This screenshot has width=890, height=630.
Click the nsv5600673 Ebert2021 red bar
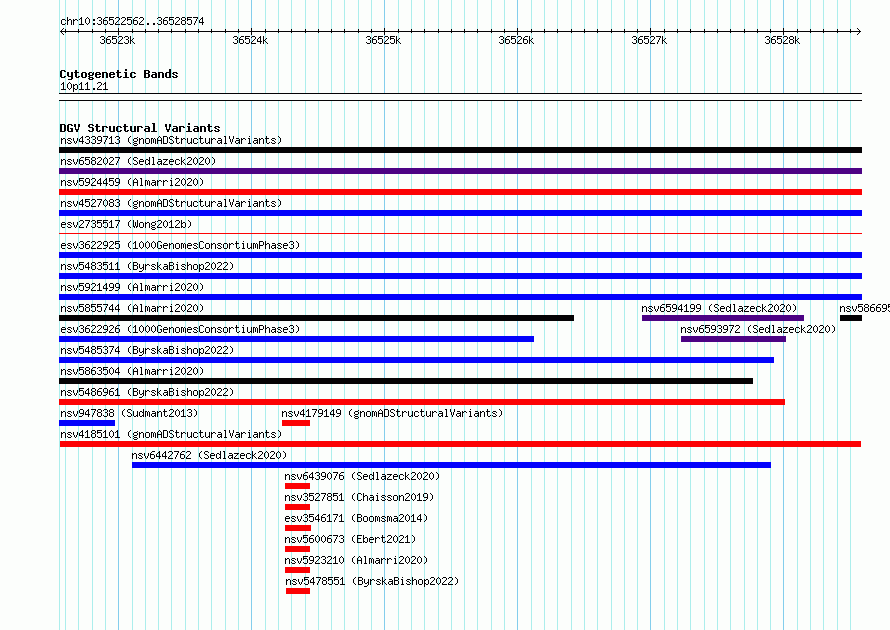point(297,549)
